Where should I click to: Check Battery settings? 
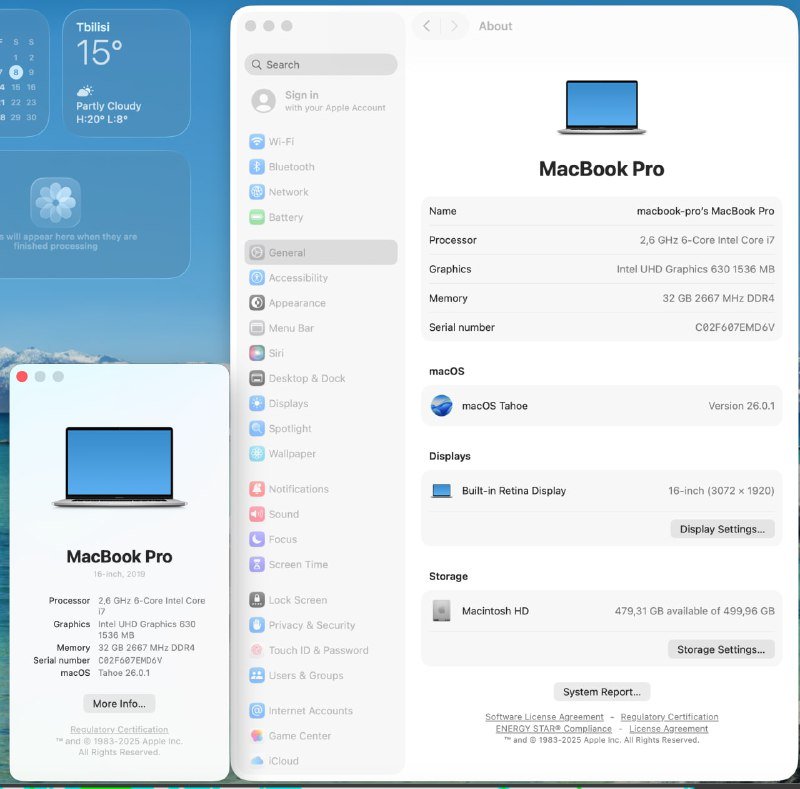286,217
